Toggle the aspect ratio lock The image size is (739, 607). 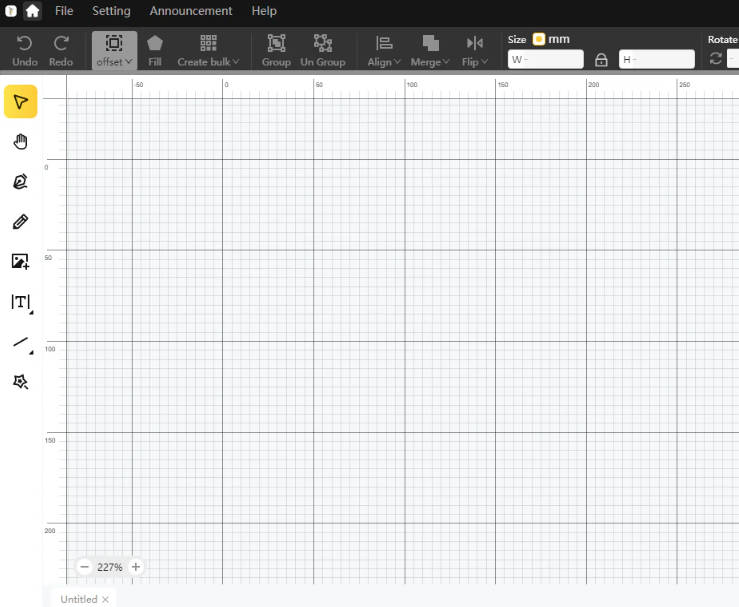(x=601, y=60)
